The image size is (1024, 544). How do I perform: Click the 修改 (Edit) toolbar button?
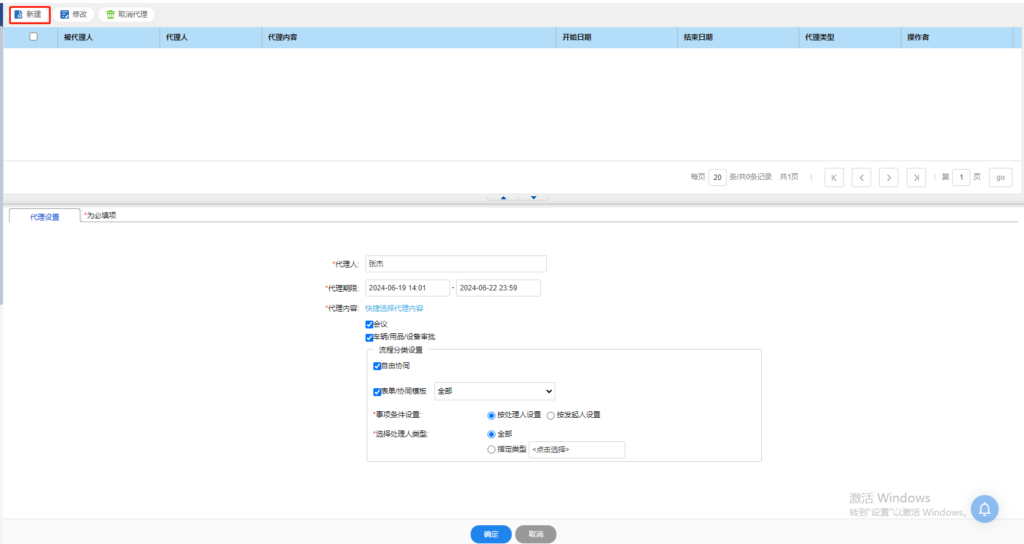tap(74, 14)
